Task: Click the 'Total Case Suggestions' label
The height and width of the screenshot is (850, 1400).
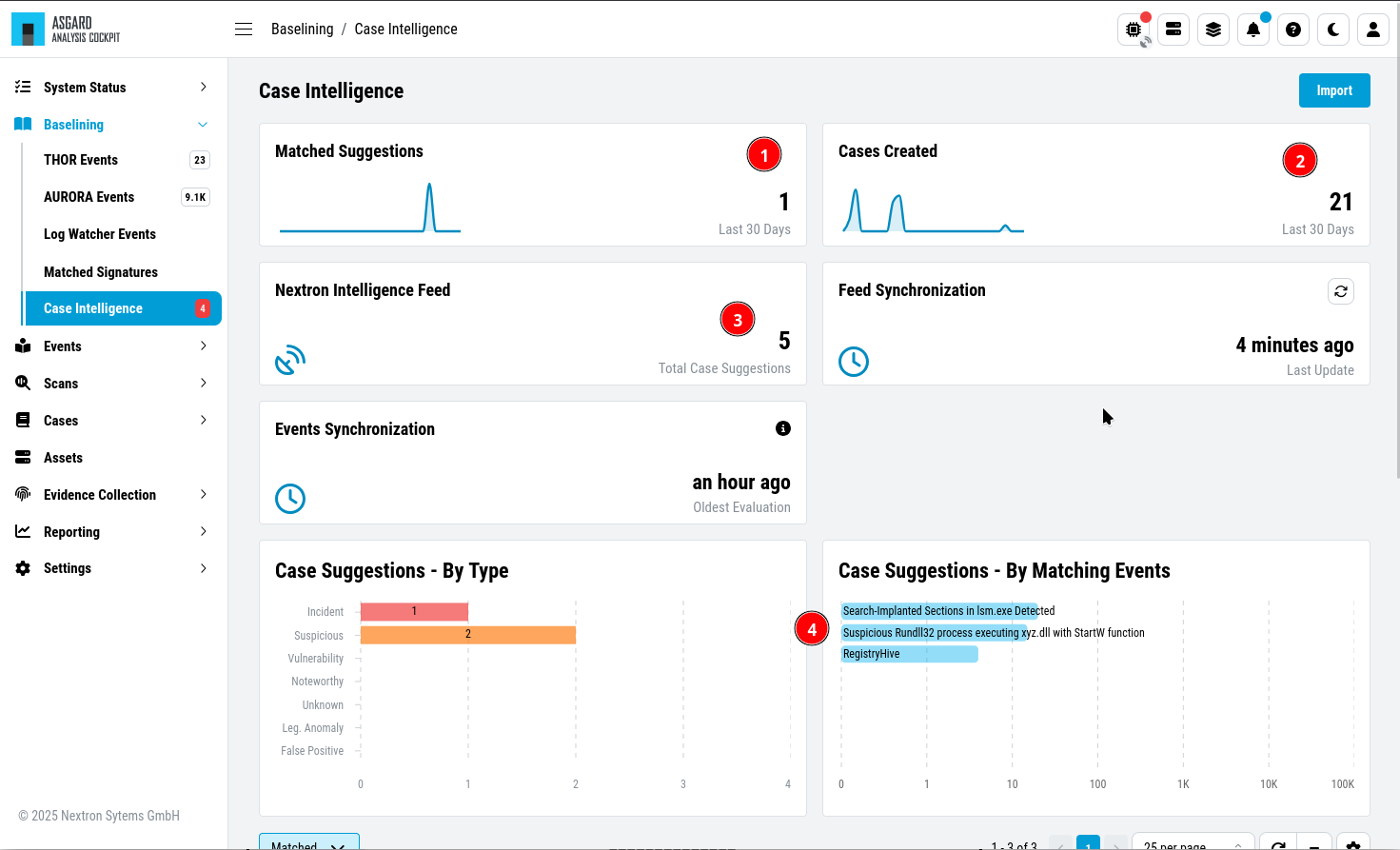Action: pos(724,368)
